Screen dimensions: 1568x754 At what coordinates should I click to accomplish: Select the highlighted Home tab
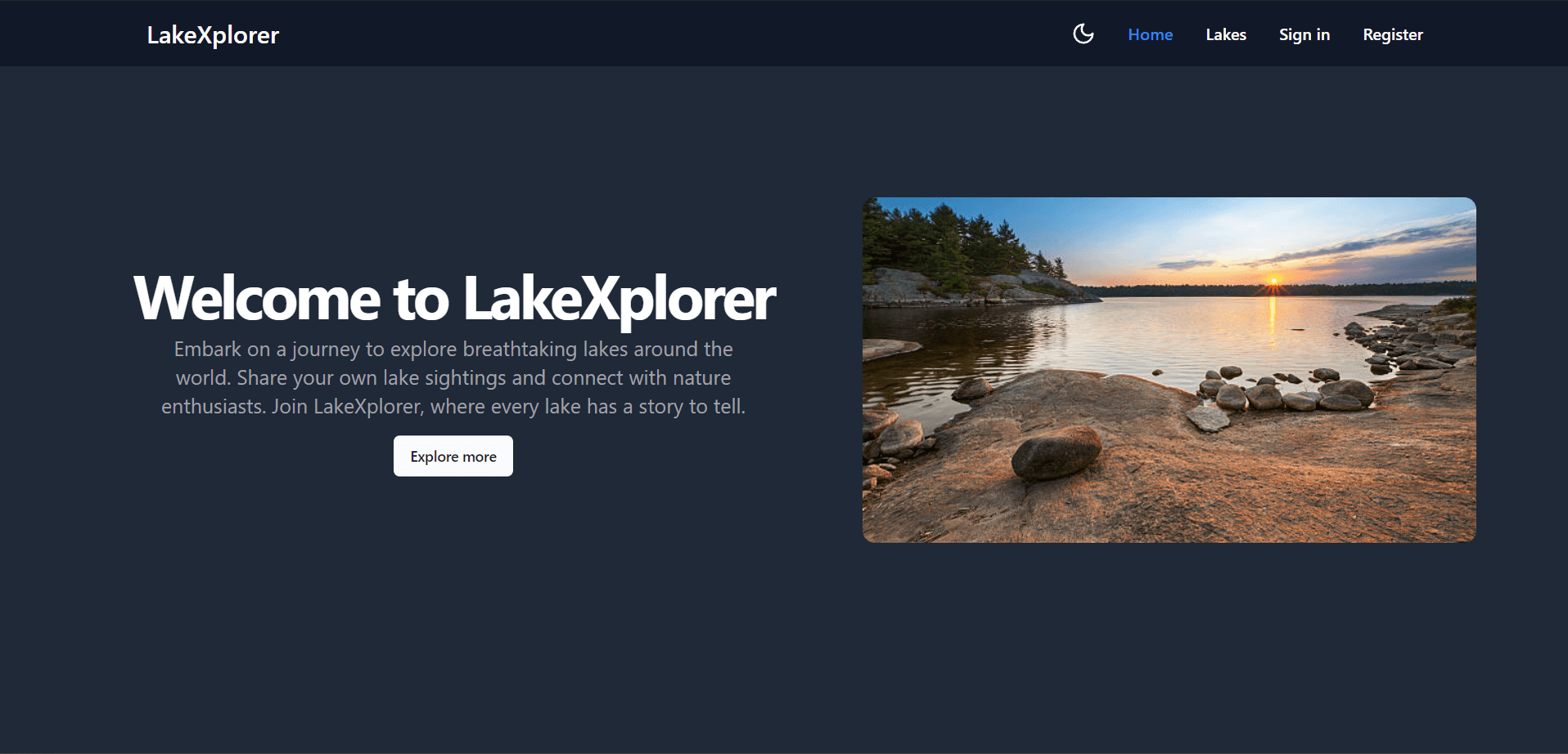point(1149,34)
